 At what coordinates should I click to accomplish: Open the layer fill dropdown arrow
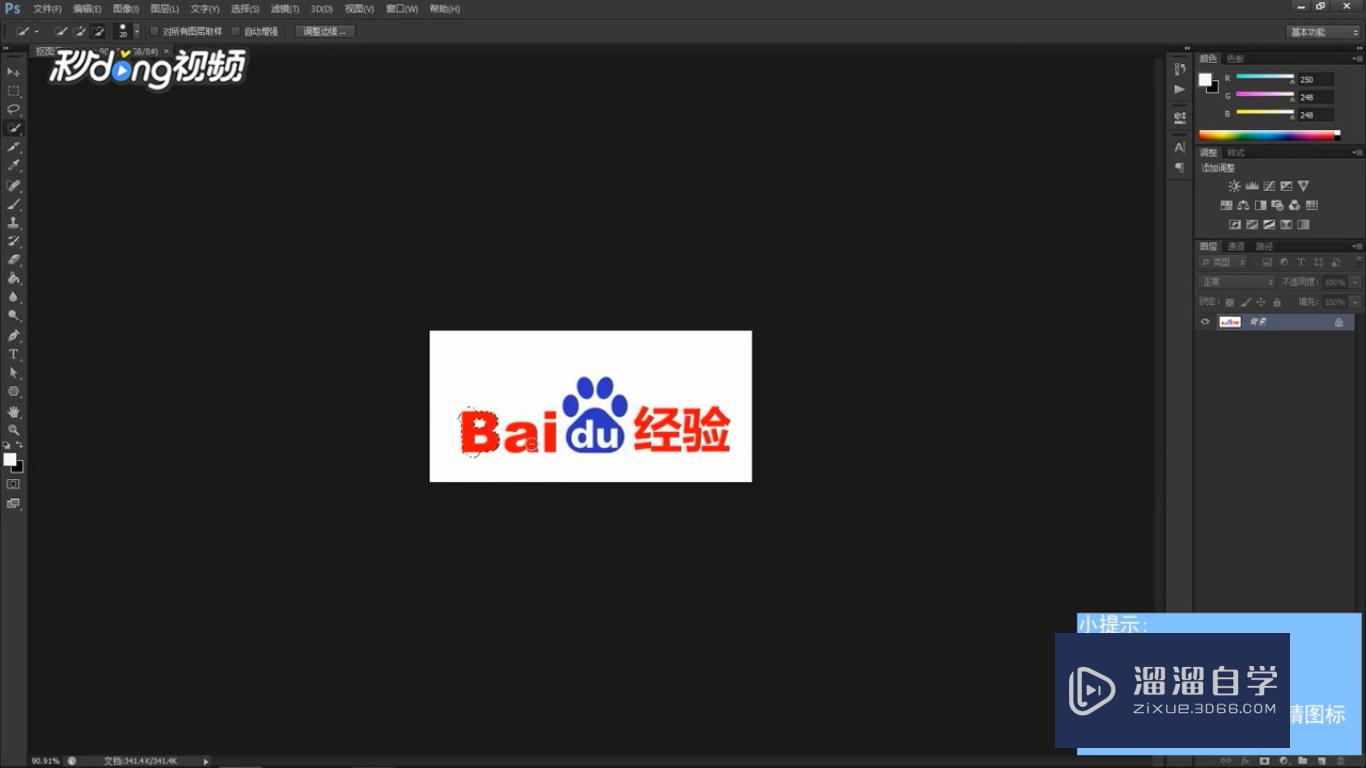[1355, 302]
